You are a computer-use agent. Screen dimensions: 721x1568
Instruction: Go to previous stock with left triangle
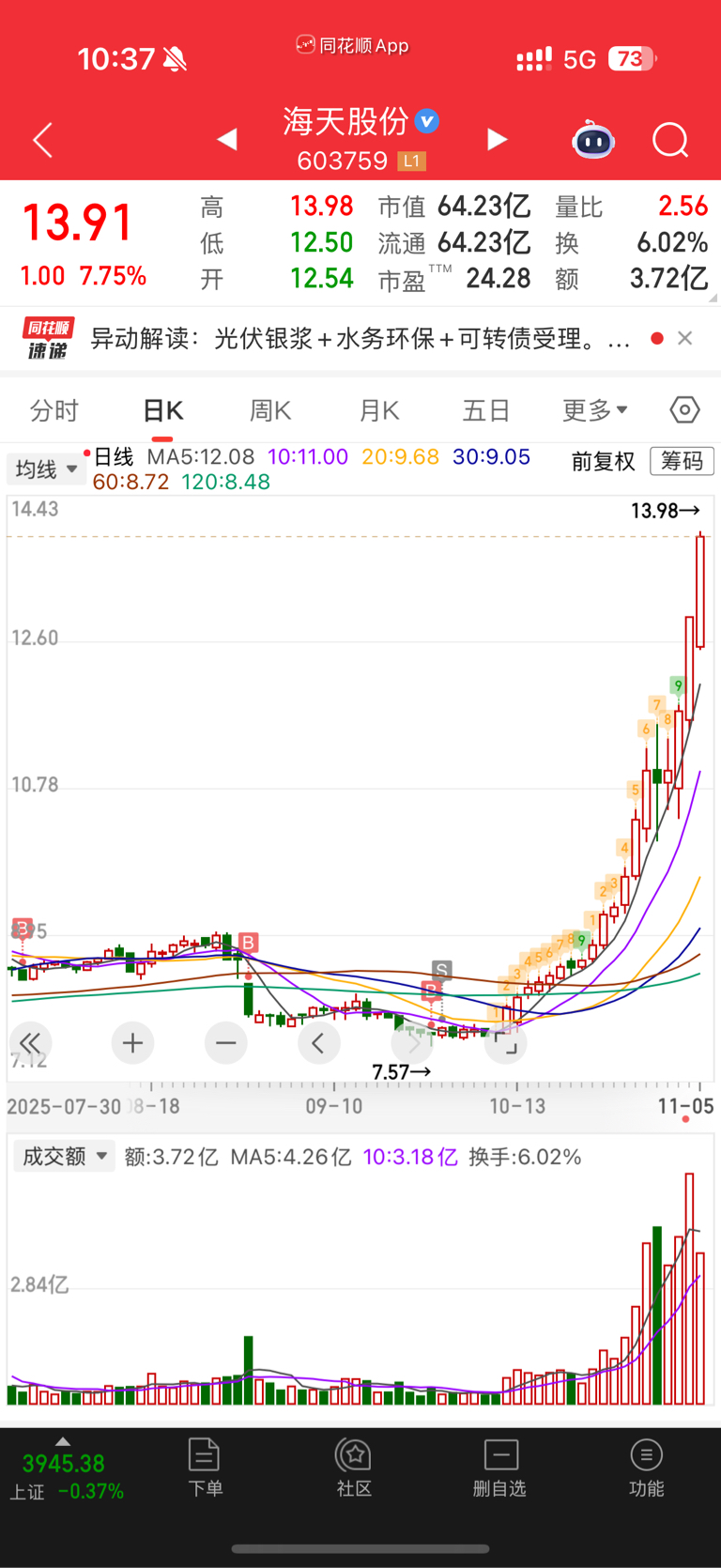click(x=227, y=140)
